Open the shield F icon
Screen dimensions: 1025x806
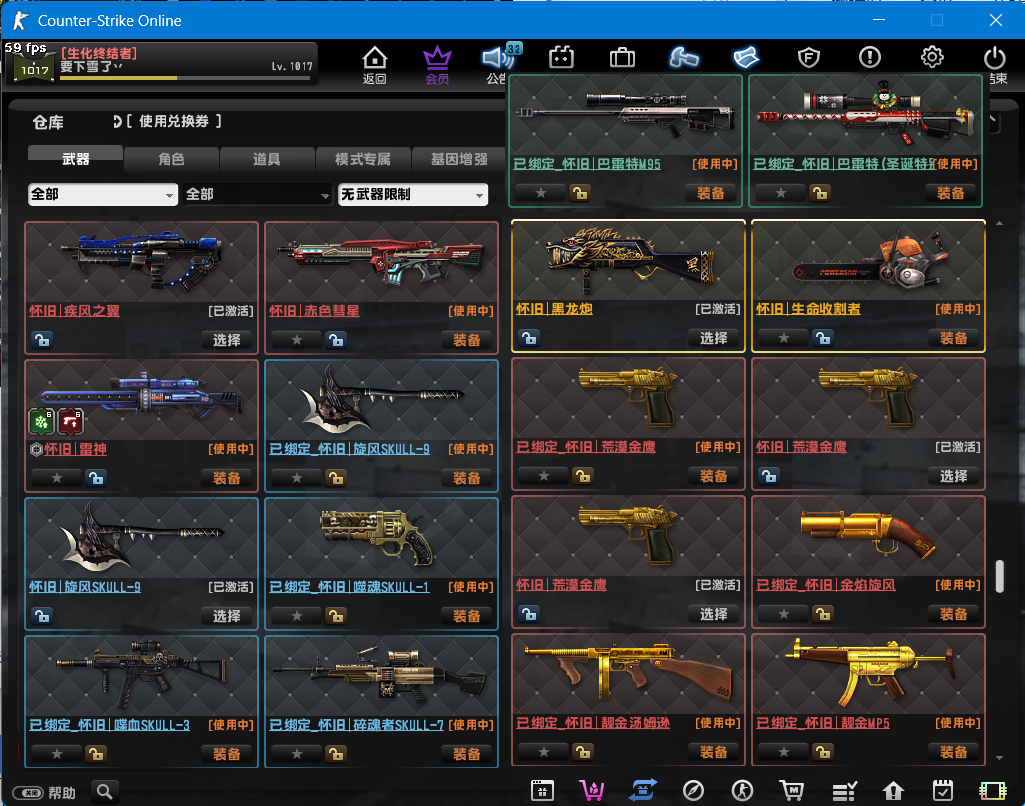809,58
